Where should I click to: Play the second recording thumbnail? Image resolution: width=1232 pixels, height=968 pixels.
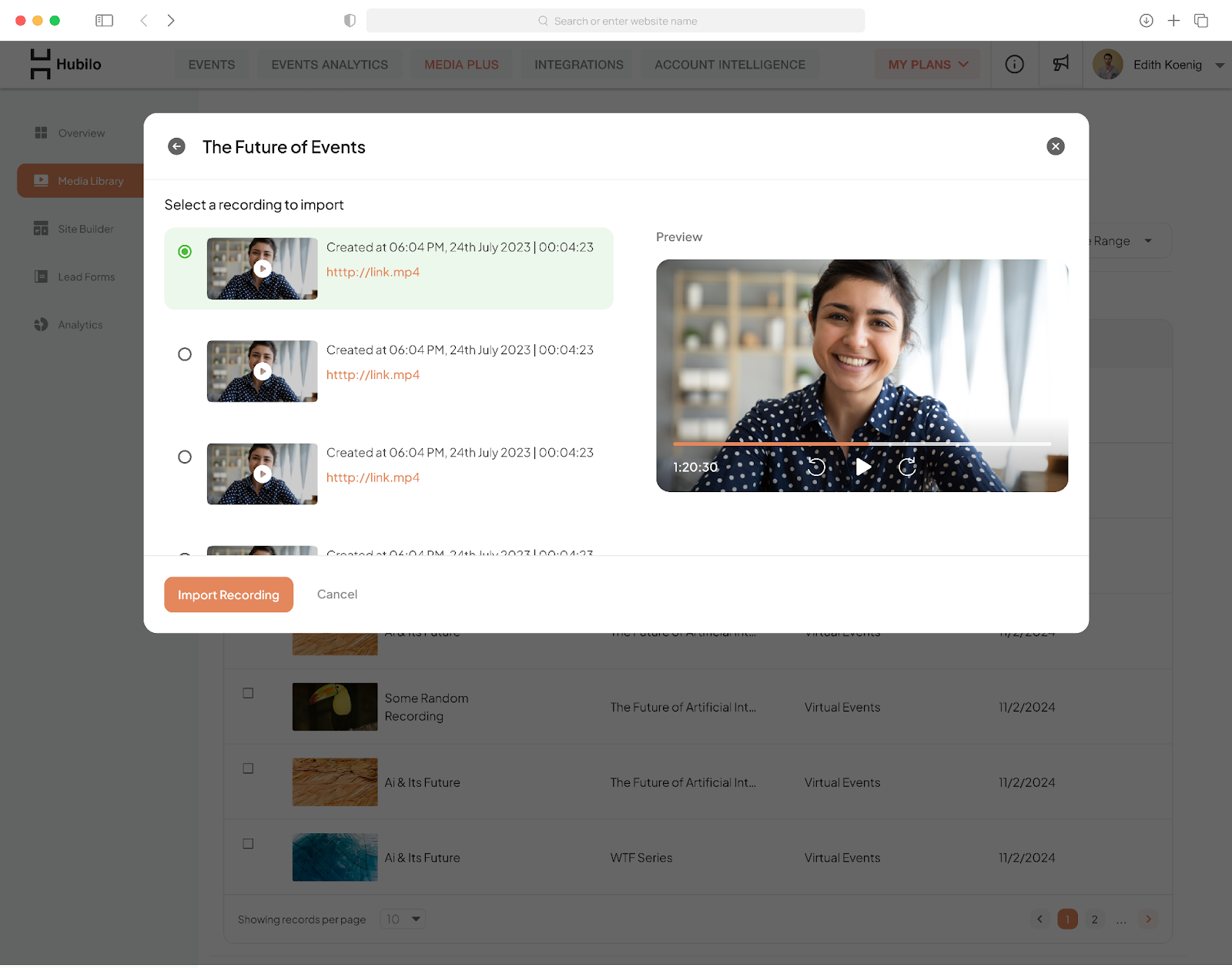coord(263,371)
